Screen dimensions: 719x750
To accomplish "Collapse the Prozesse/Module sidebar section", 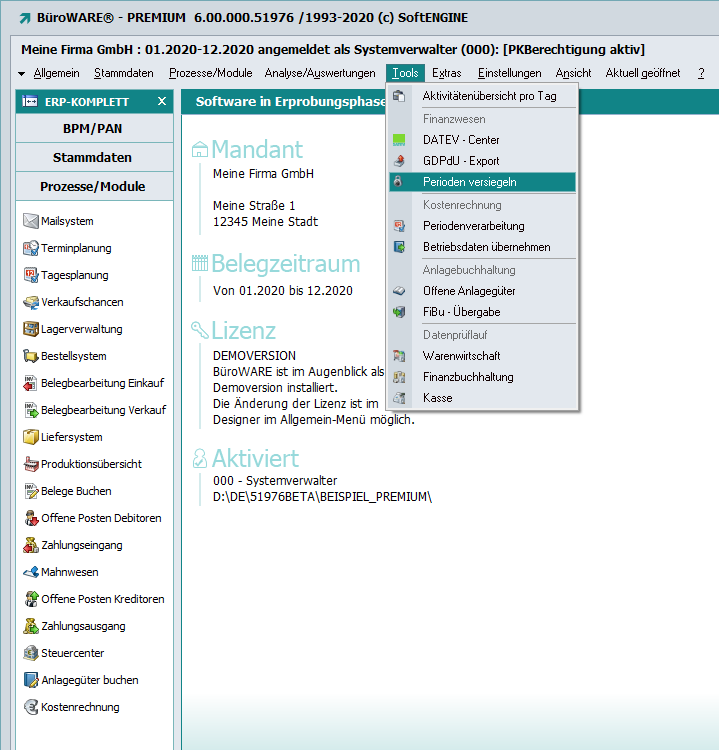I will coord(94,187).
